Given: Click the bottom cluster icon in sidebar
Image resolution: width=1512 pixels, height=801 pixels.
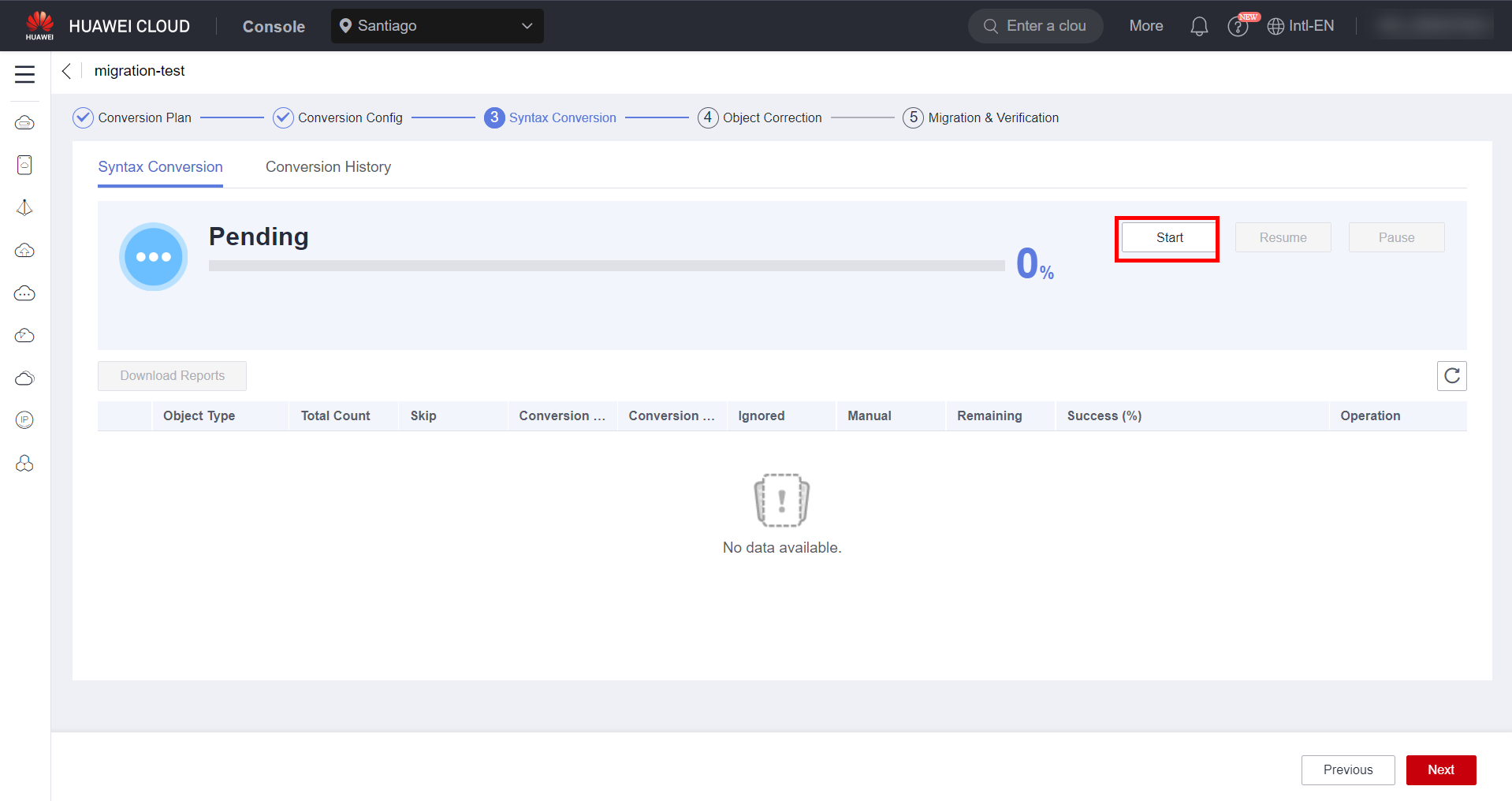Looking at the screenshot, I should click(24, 464).
